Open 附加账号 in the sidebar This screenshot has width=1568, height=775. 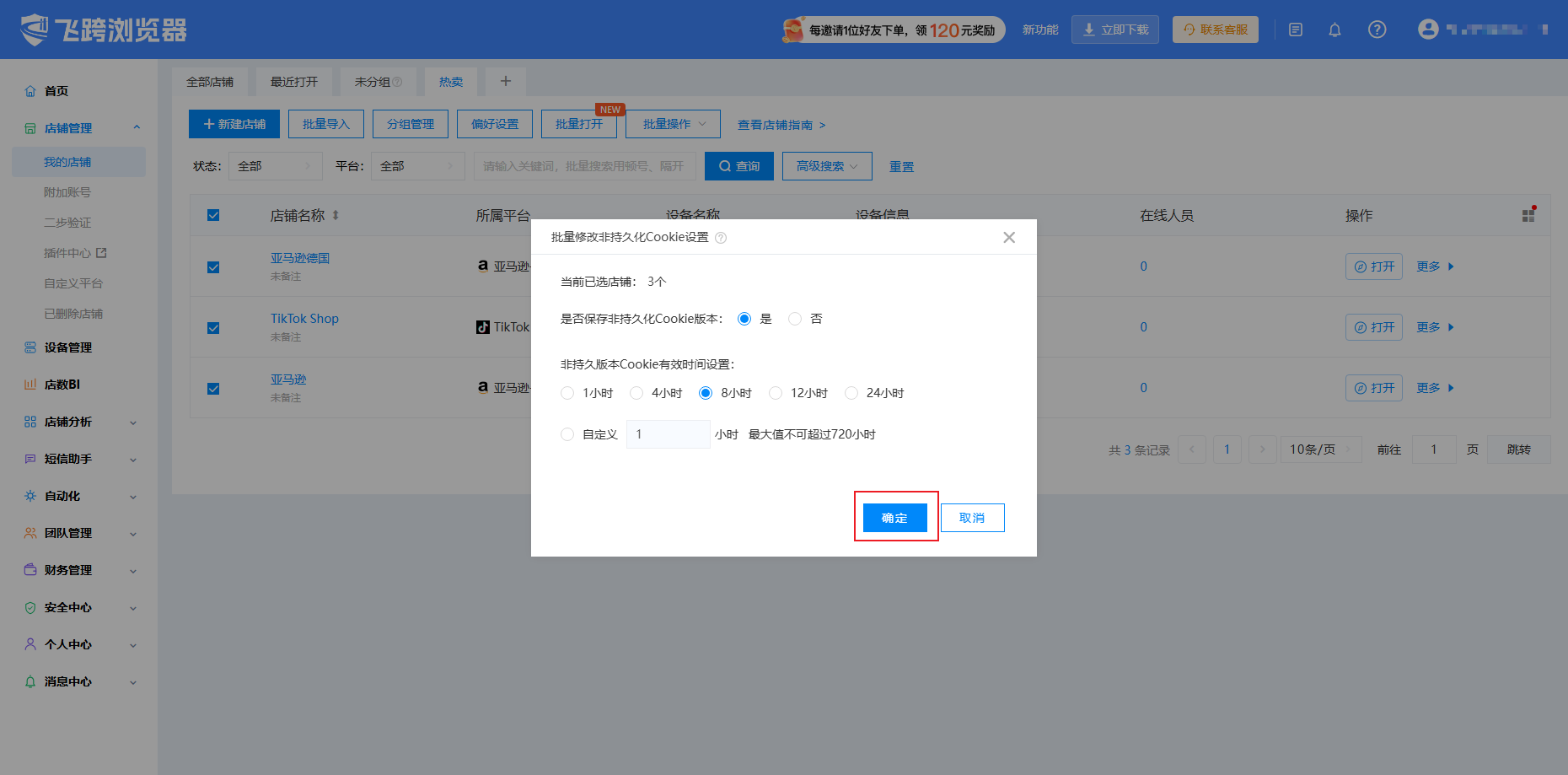(67, 192)
